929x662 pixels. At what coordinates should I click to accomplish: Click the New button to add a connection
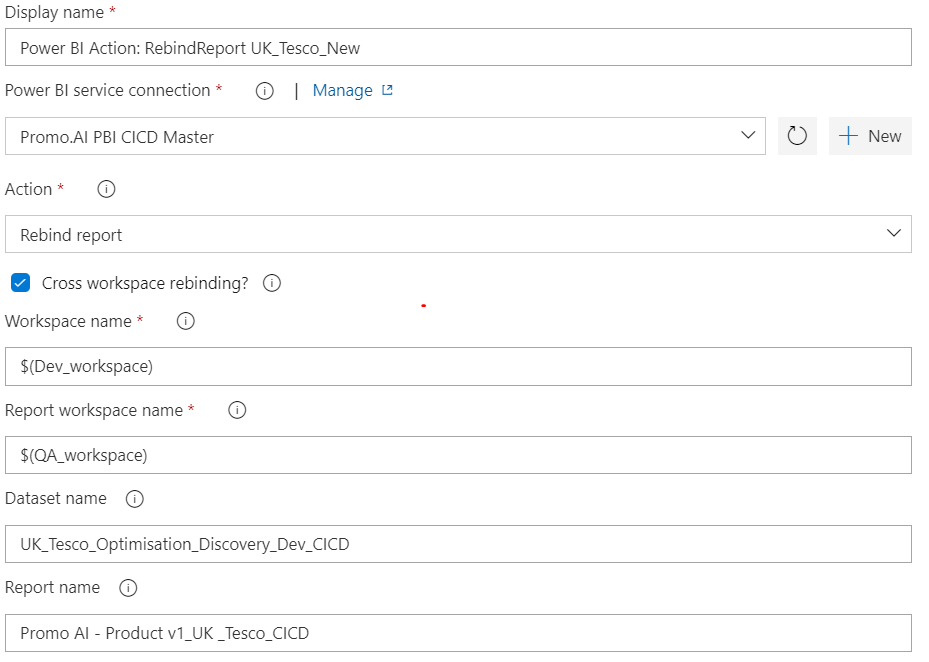[x=869, y=135]
